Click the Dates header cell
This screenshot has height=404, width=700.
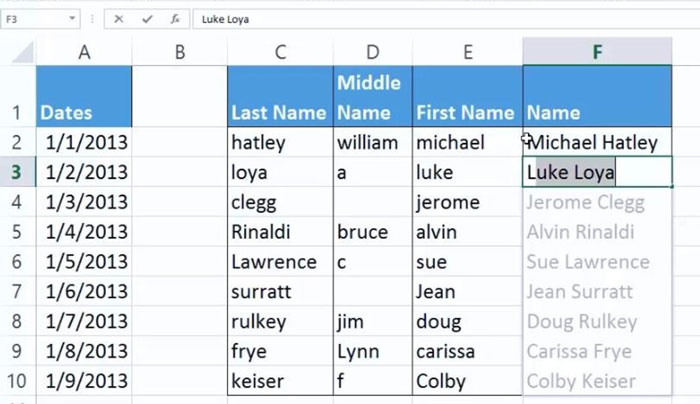click(84, 97)
